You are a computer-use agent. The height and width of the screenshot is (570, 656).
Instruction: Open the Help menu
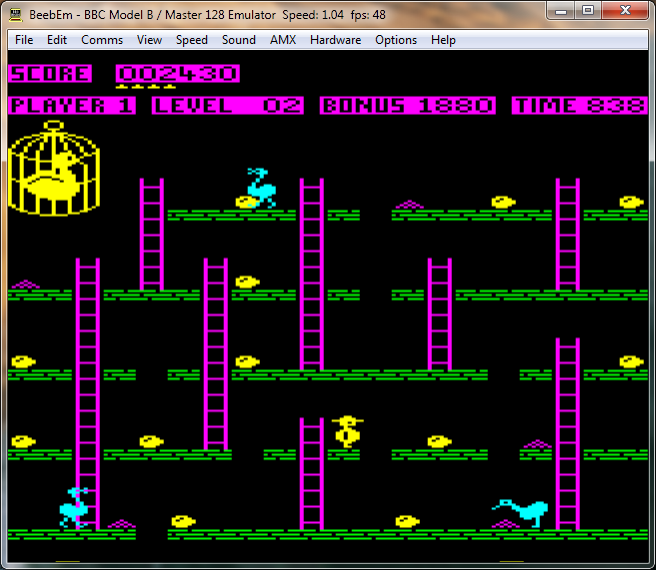(x=443, y=40)
